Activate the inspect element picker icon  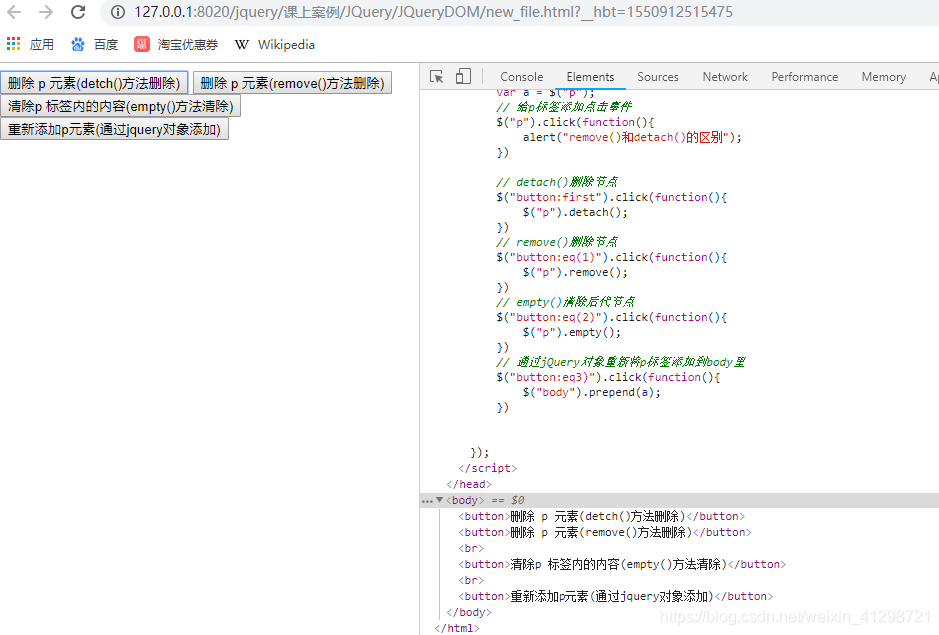coord(437,77)
